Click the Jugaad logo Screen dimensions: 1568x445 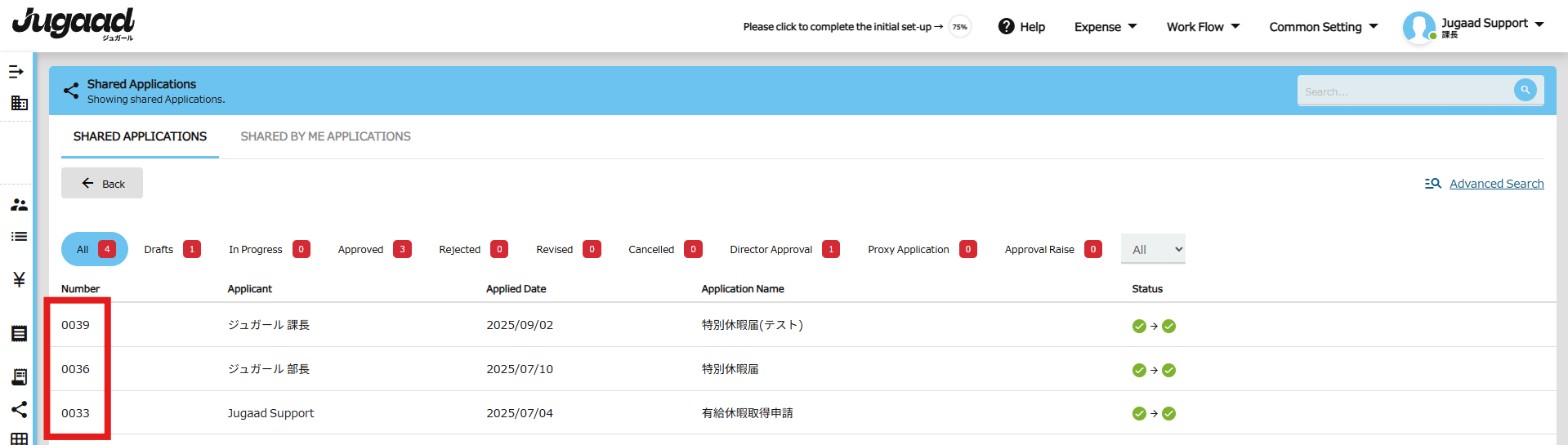74,23
